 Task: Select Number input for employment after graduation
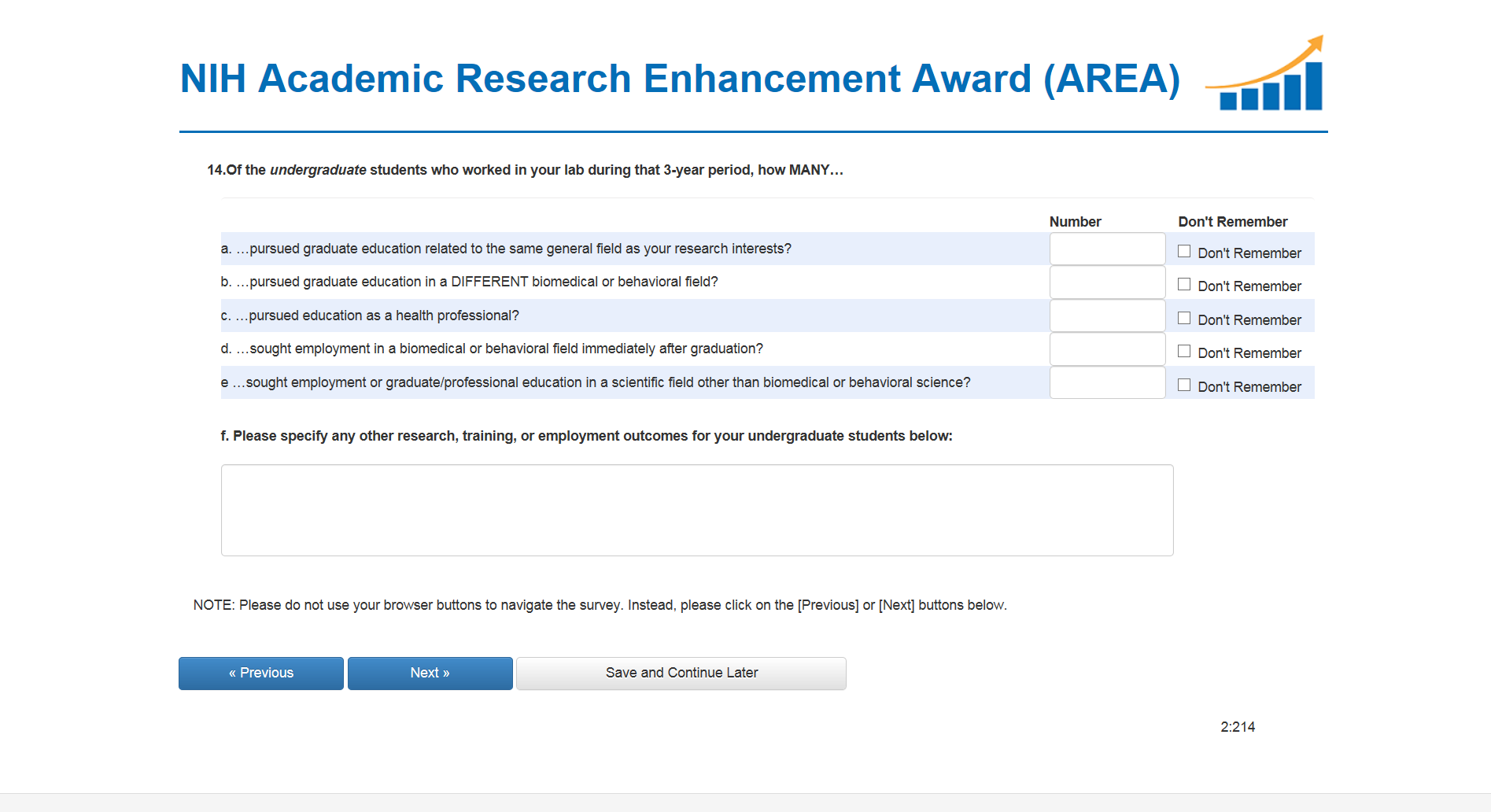pyautogui.click(x=1107, y=349)
